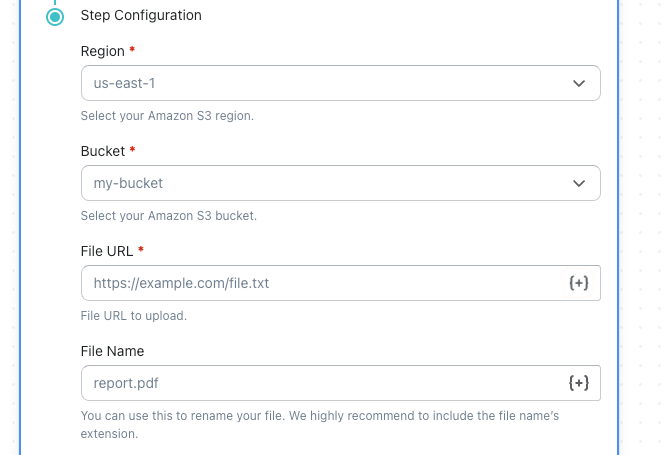
Task: Click the 'Select your Amazon S3 region' hint
Action: coord(167,116)
